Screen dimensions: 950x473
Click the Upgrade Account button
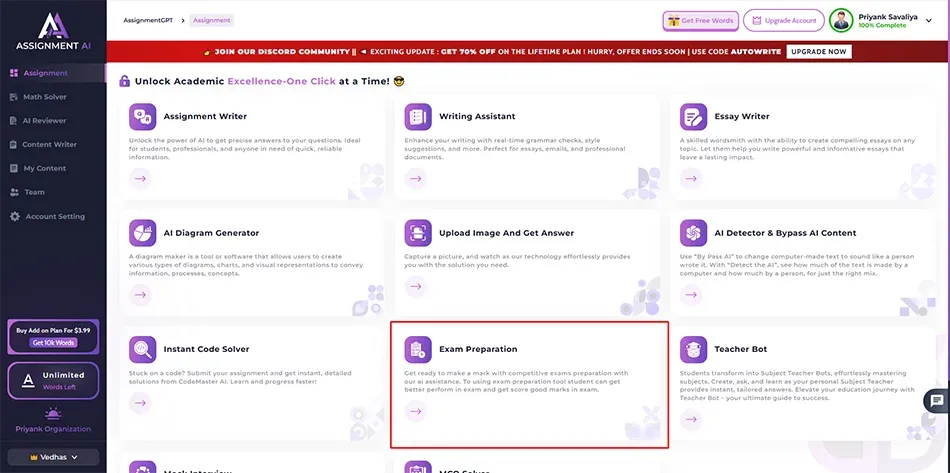(x=784, y=20)
